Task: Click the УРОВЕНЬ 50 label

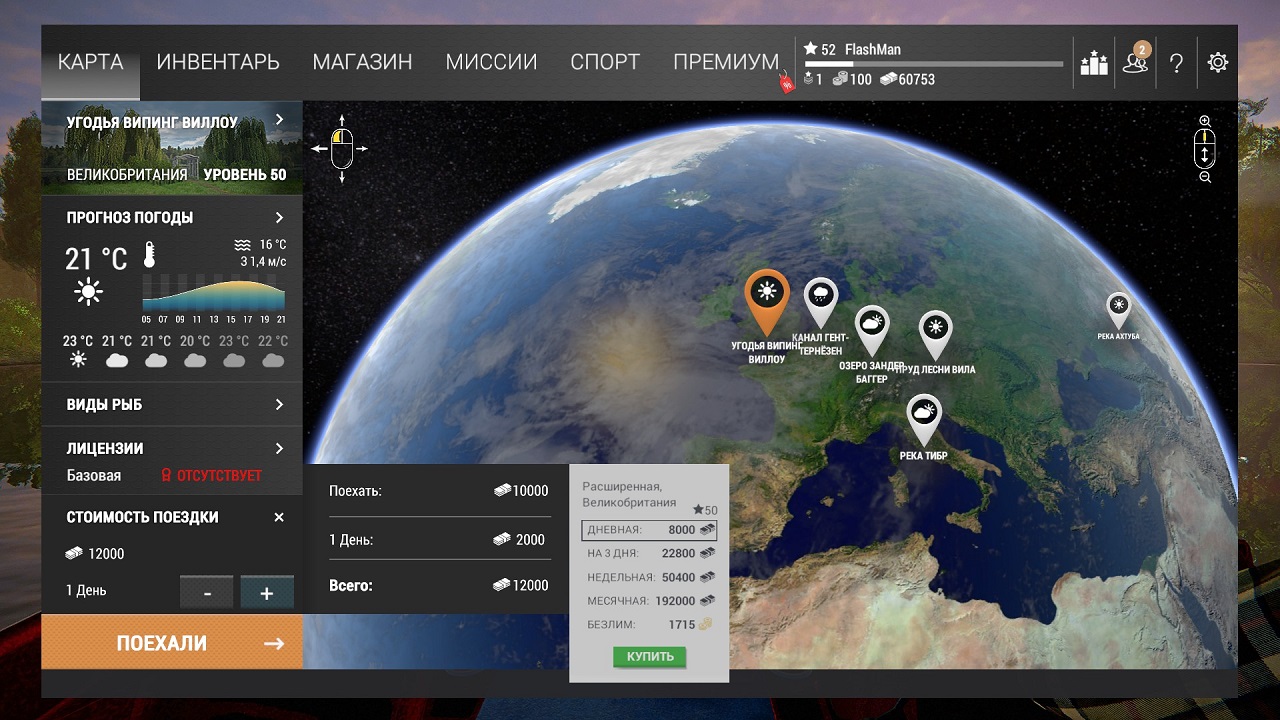Action: (245, 174)
